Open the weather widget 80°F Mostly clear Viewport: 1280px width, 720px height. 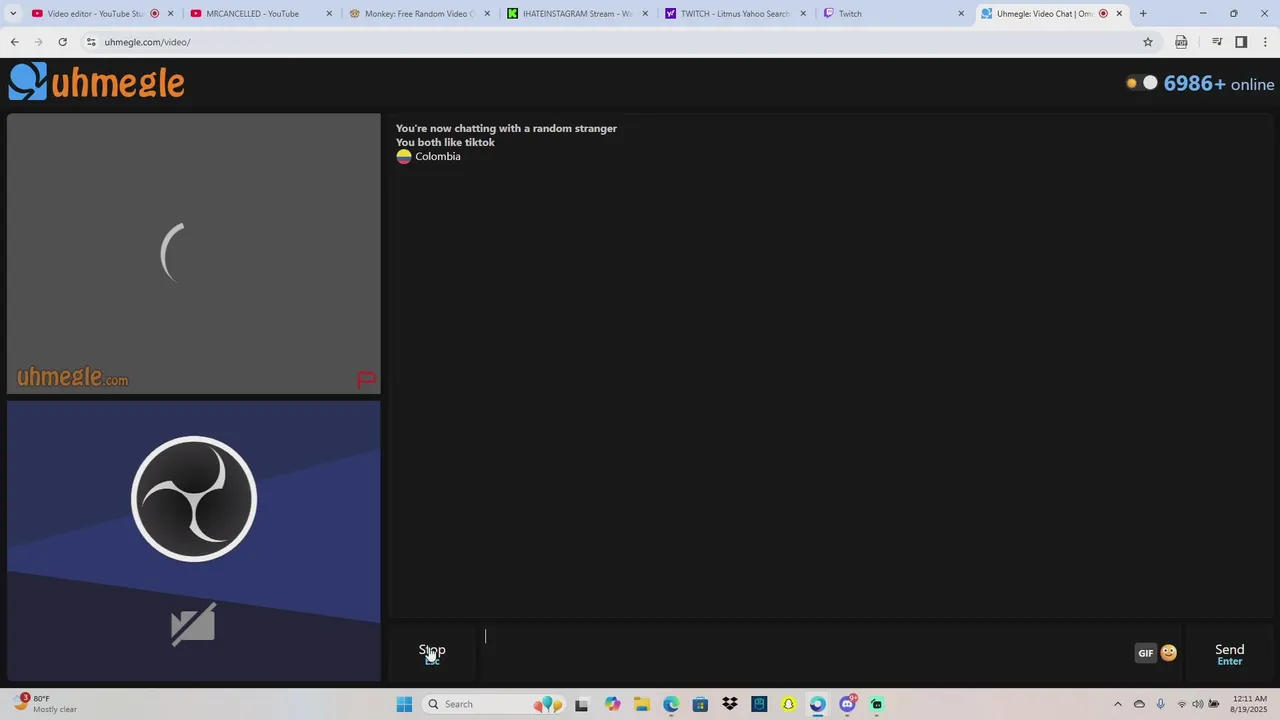pyautogui.click(x=46, y=704)
